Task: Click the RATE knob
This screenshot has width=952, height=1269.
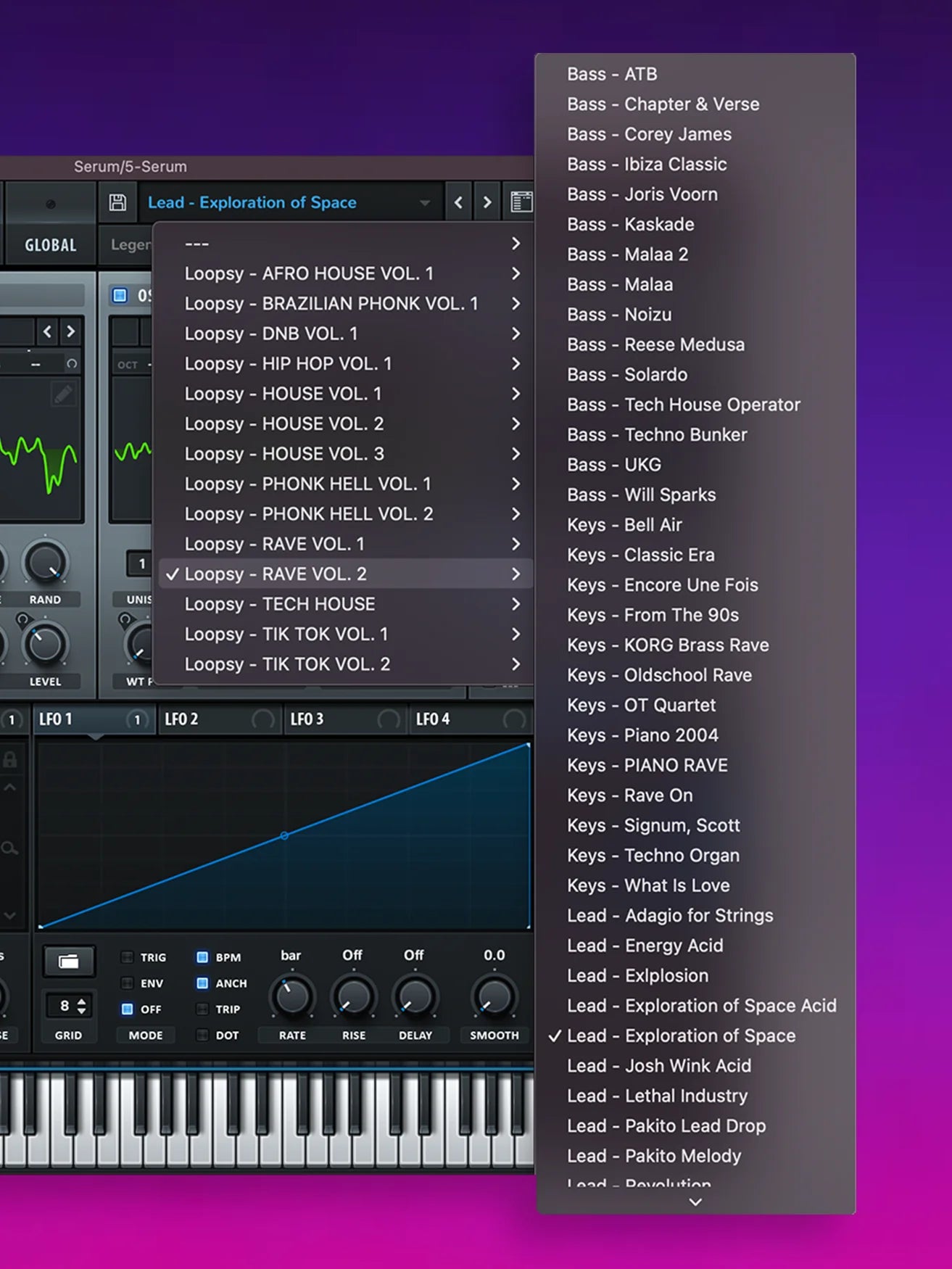Action: coord(292,997)
